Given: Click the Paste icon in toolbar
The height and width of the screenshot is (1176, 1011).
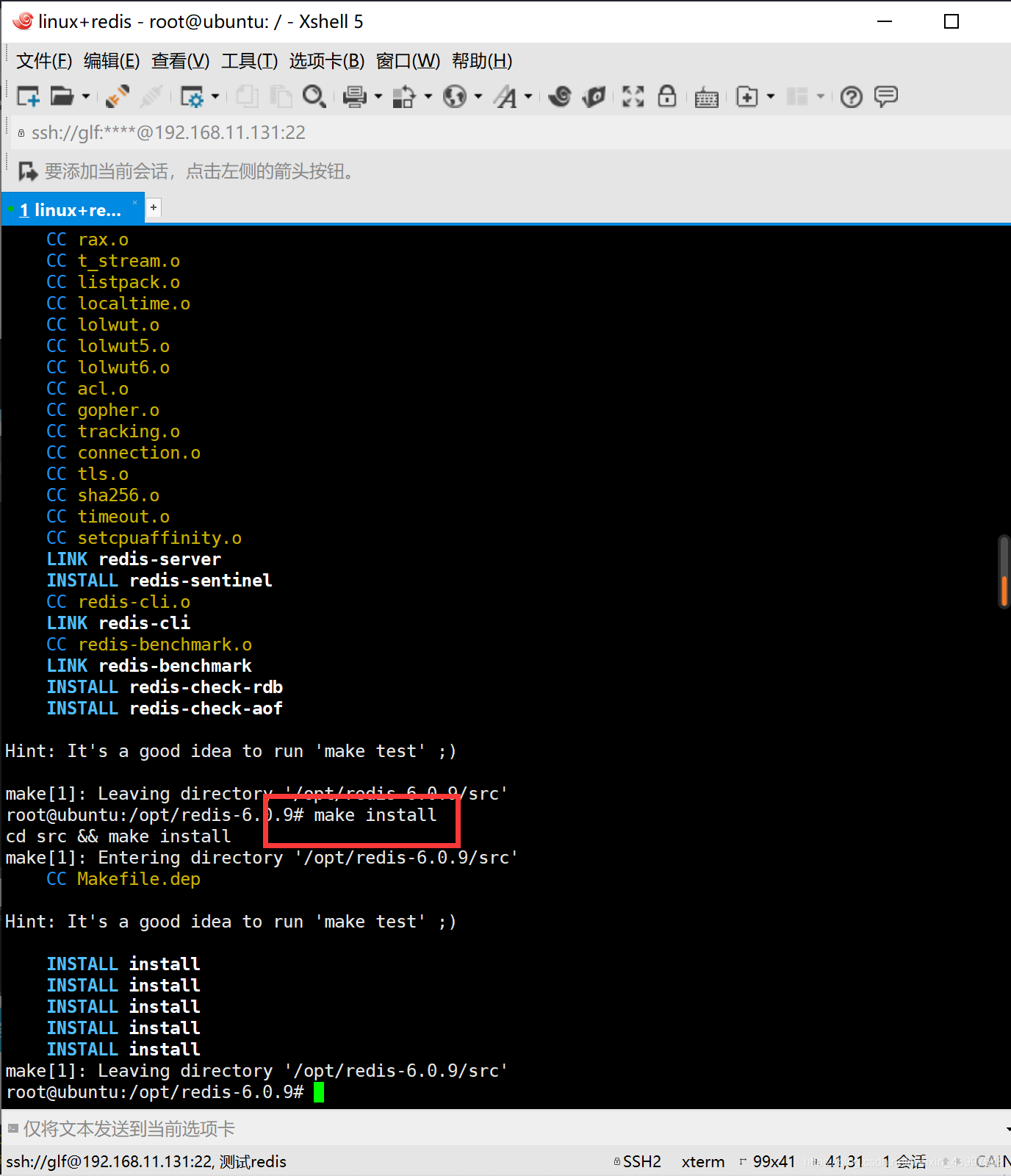Looking at the screenshot, I should pos(280,96).
